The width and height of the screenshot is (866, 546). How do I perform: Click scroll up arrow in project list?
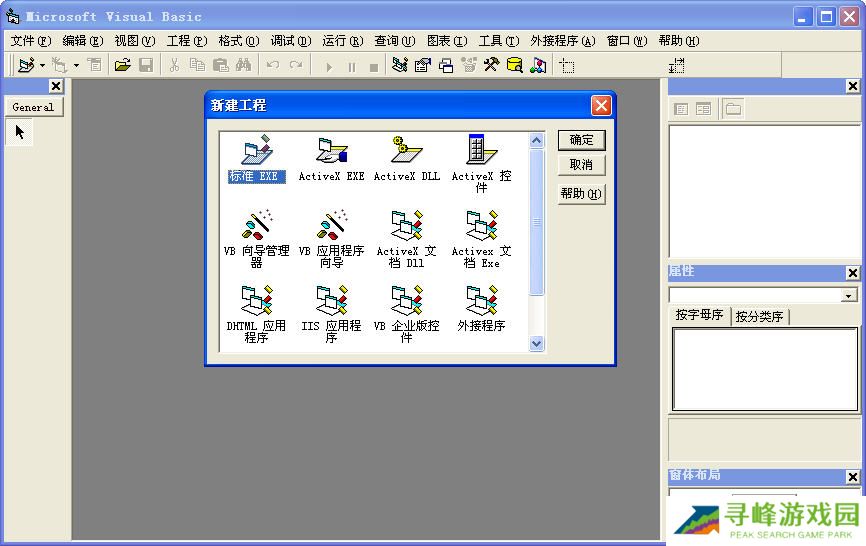coord(536,141)
